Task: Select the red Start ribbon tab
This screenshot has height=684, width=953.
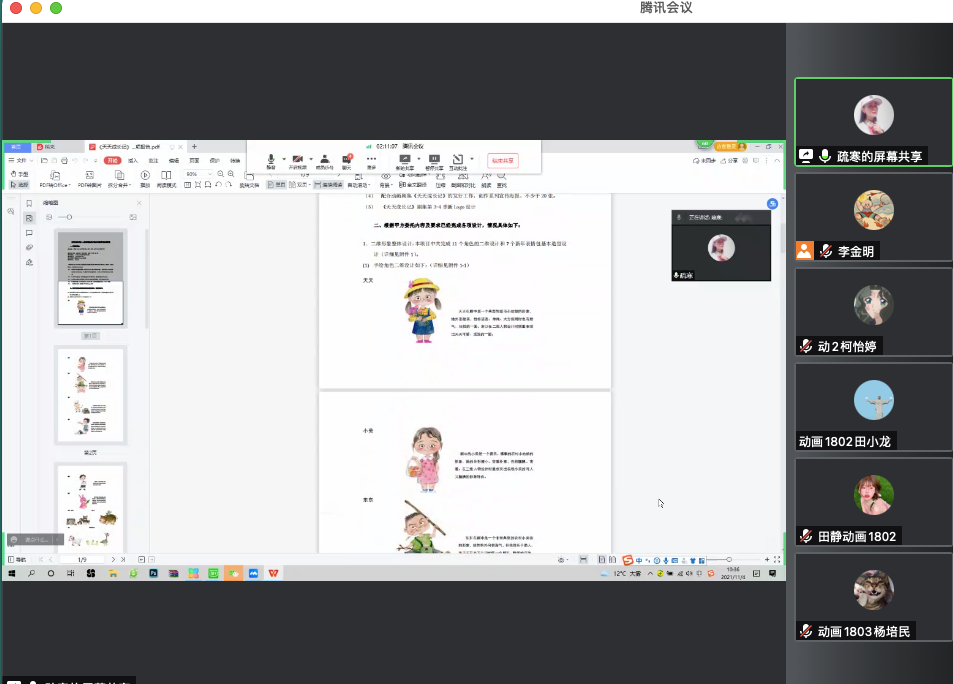Action: 113,160
